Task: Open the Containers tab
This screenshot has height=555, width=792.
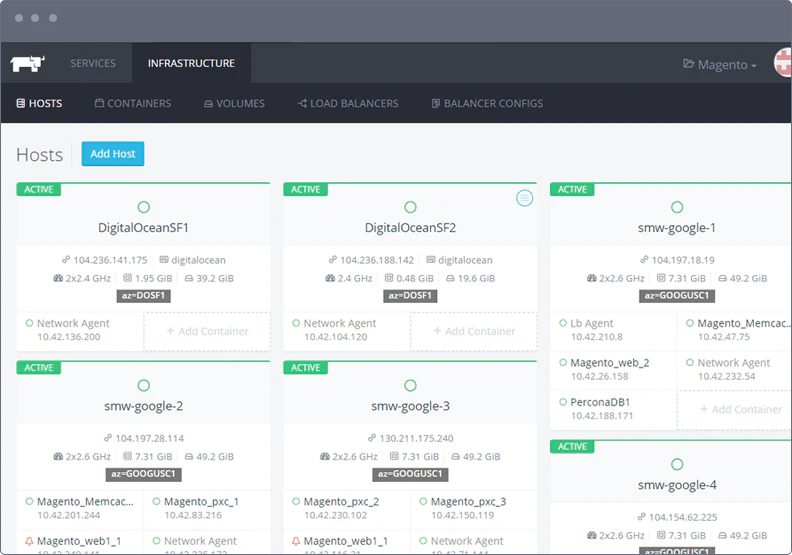Action: (x=133, y=104)
